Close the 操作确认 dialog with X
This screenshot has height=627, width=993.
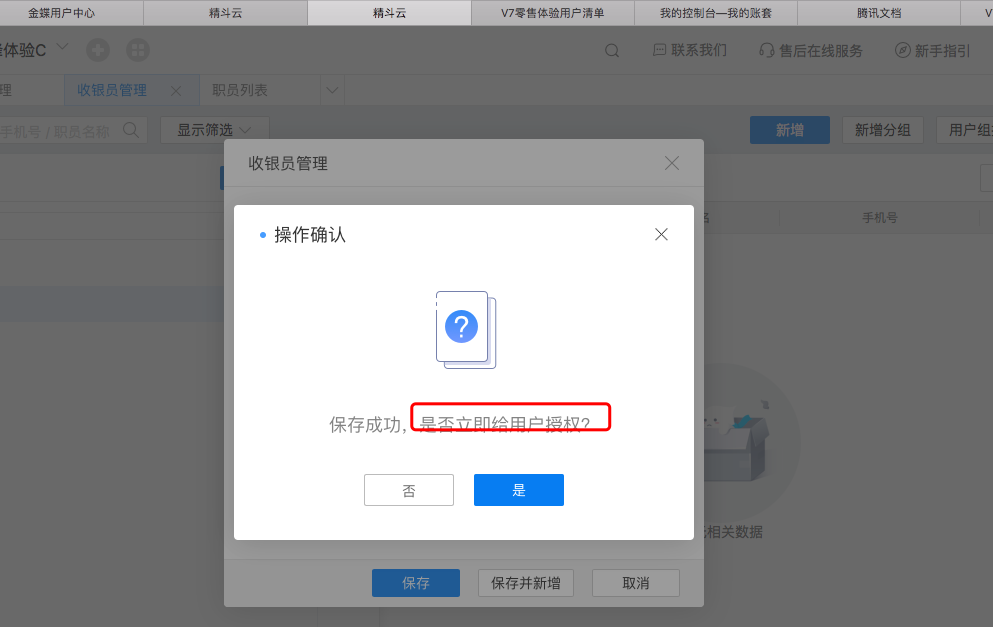pos(661,234)
